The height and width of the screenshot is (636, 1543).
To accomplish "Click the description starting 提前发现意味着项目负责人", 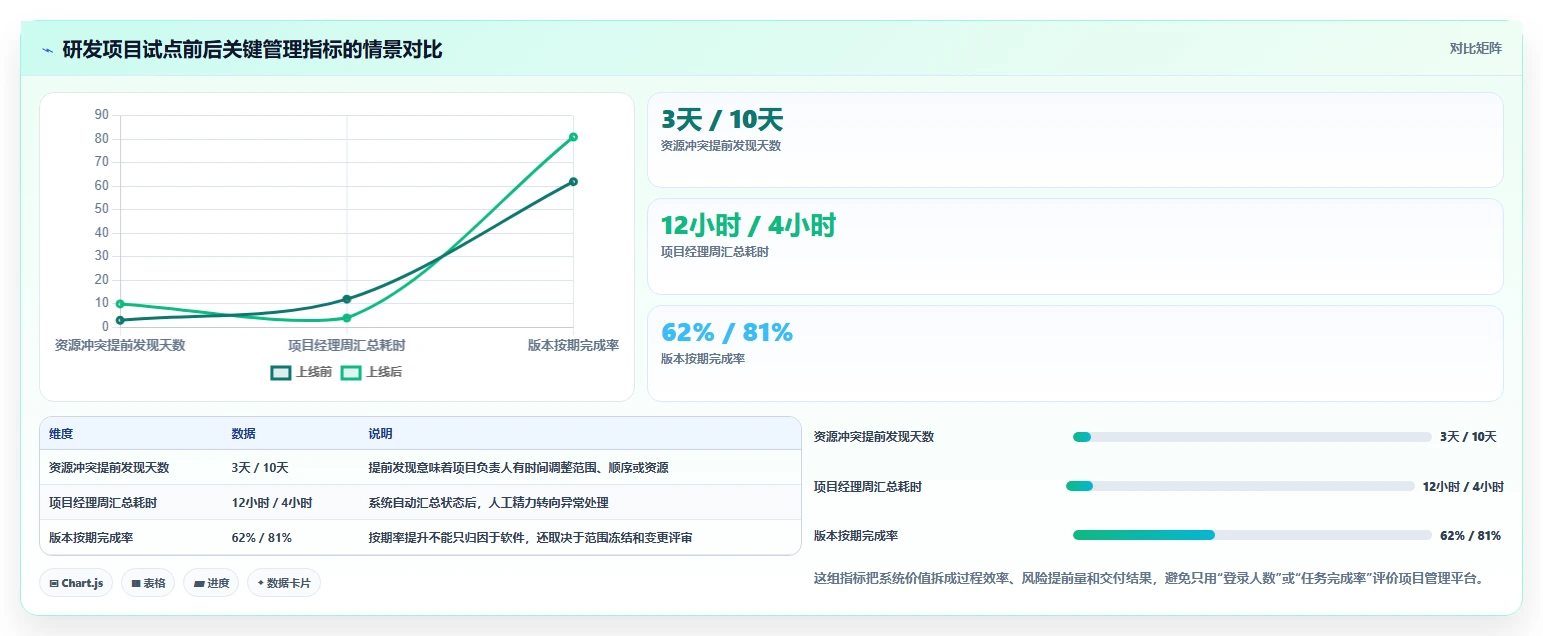I will pos(518,467).
